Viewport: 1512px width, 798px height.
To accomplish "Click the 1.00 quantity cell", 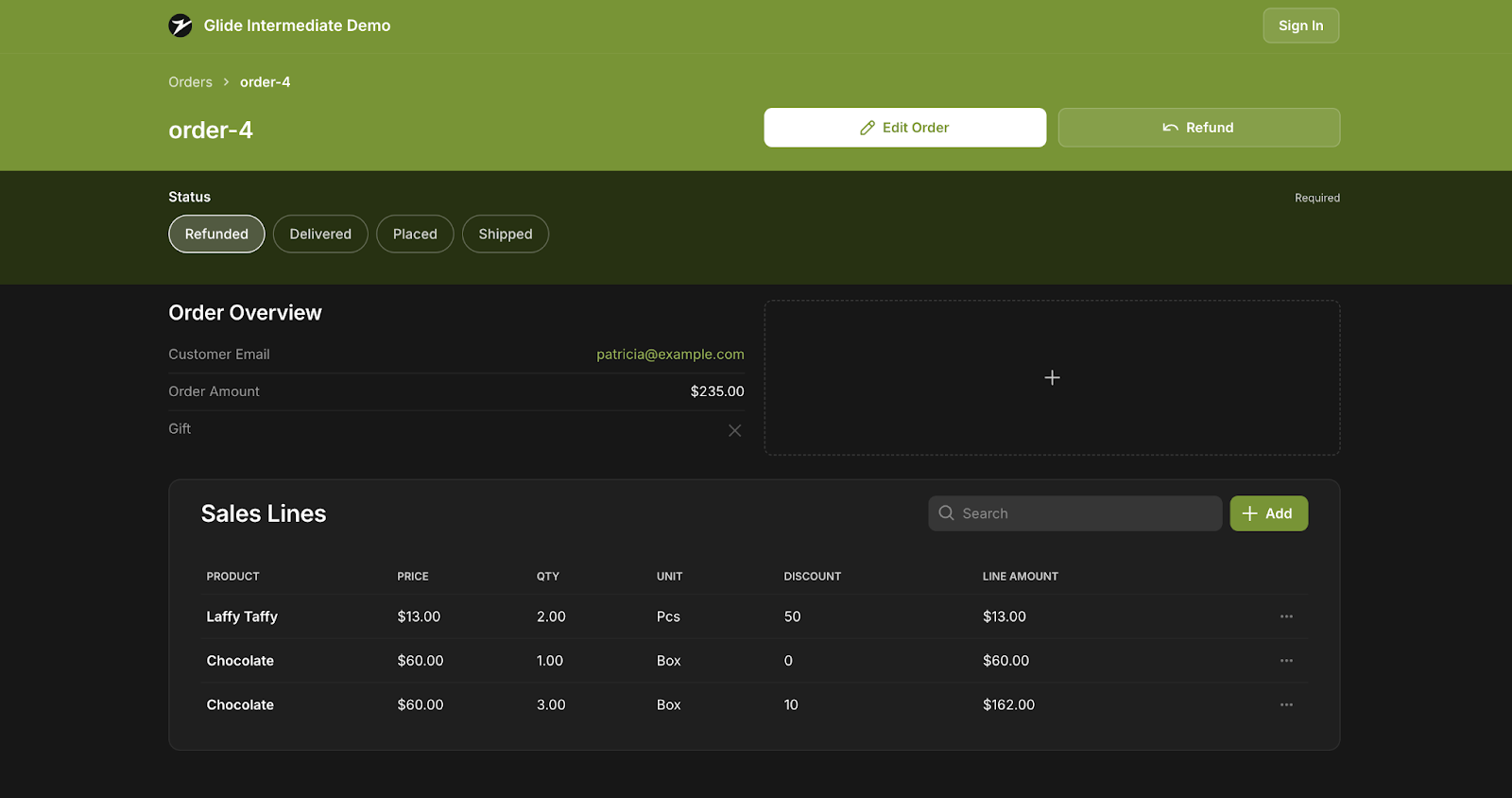I will coord(550,661).
